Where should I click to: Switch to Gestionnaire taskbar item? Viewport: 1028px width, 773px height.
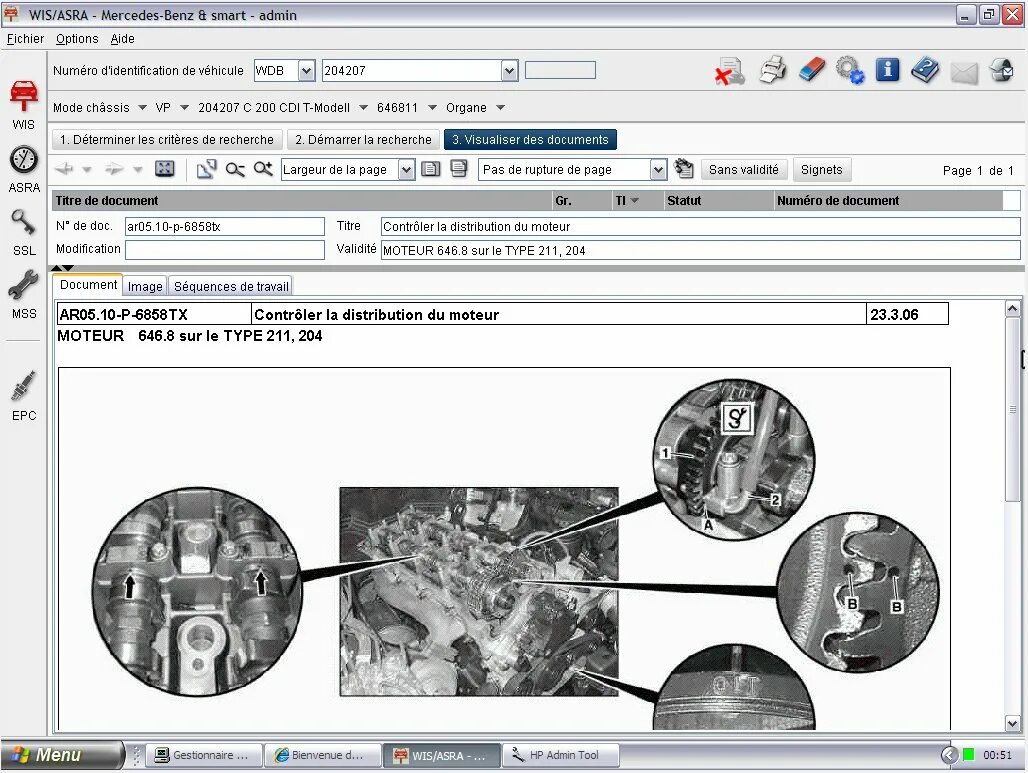point(203,755)
